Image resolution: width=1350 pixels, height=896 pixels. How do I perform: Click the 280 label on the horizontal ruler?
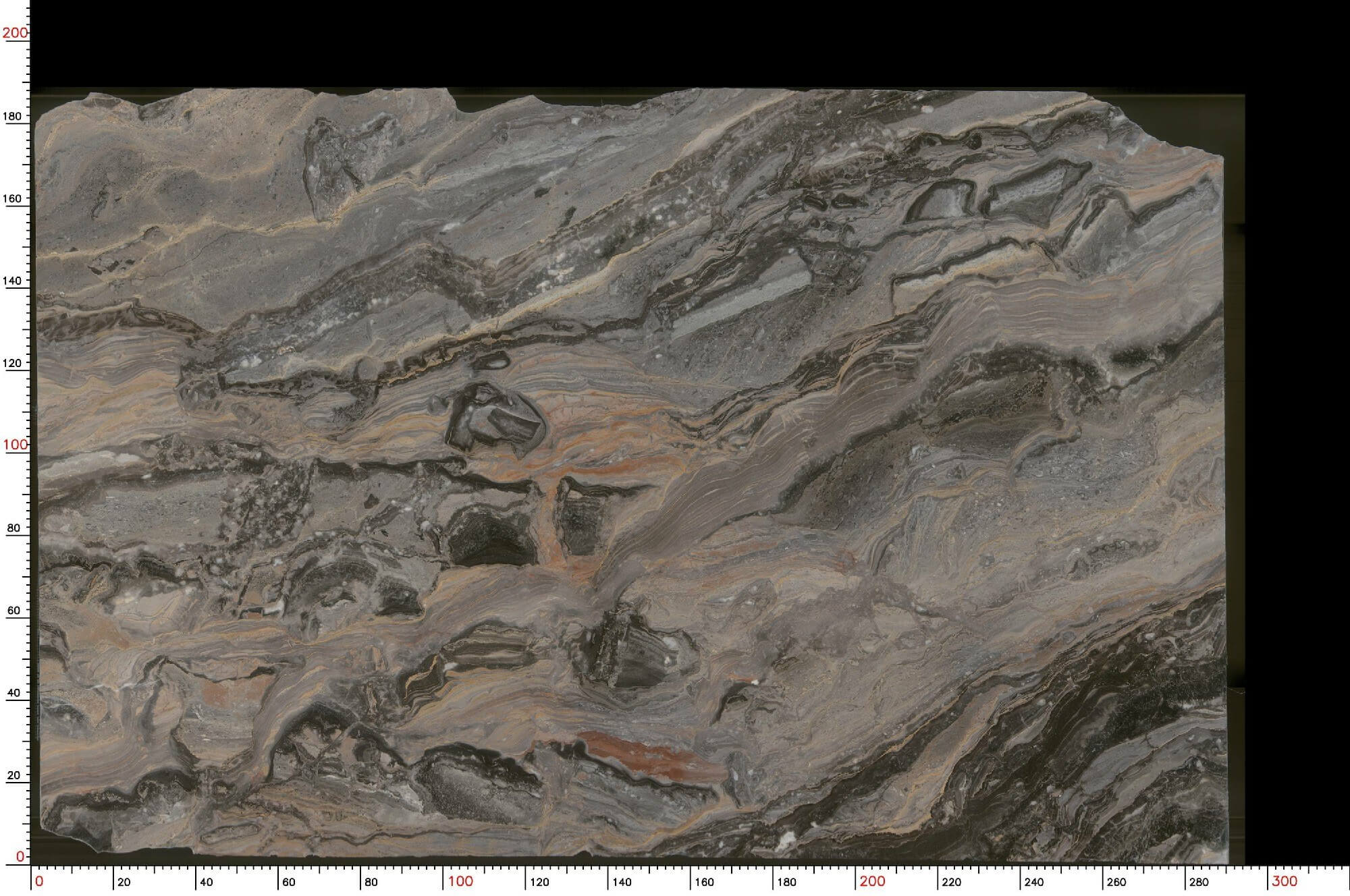[1199, 882]
